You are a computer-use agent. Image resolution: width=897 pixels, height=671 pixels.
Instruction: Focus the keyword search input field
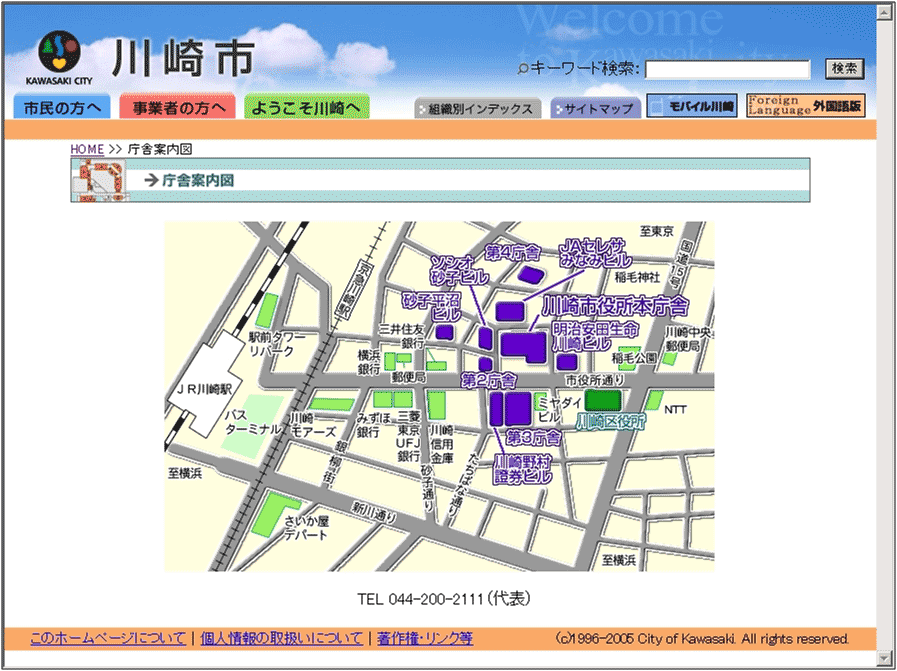[727, 69]
